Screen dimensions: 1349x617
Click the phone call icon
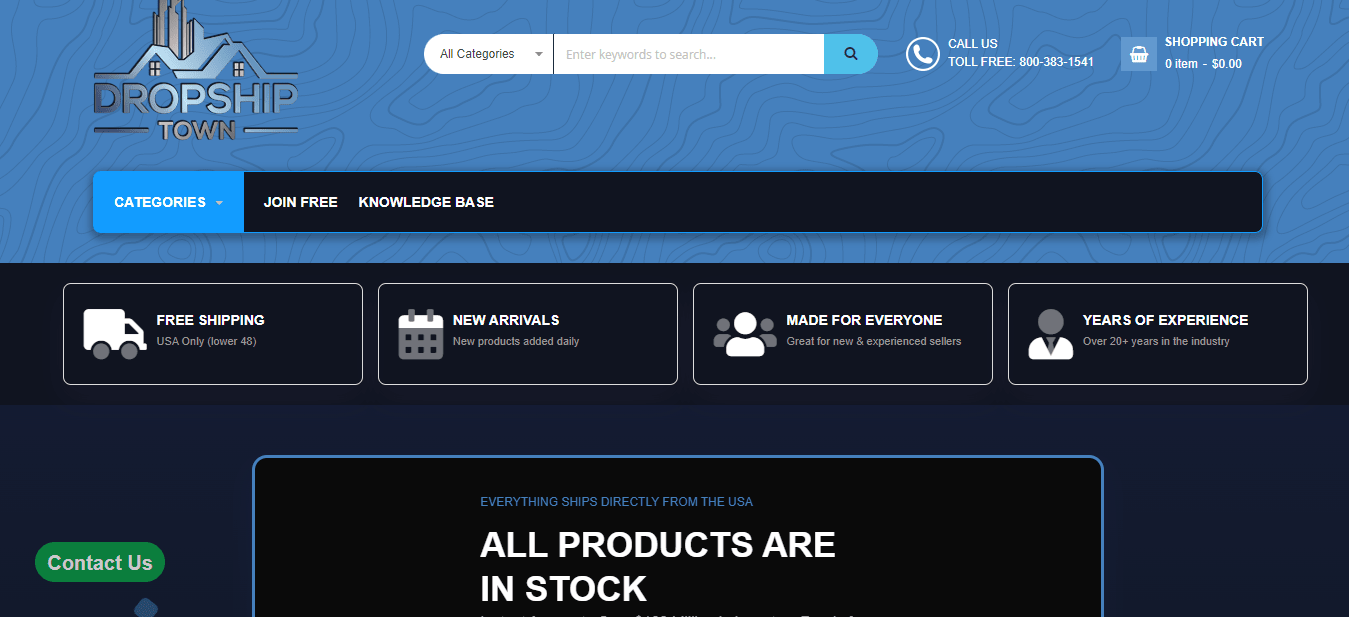point(923,54)
